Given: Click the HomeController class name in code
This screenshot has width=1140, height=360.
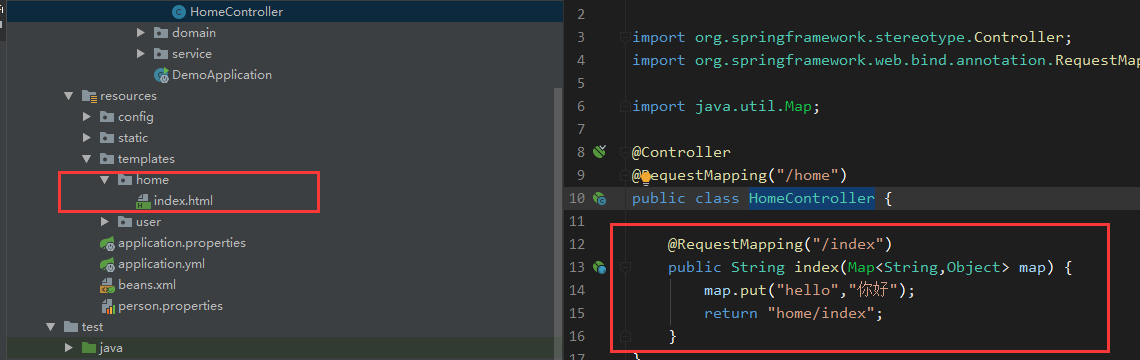Looking at the screenshot, I should pos(811,199).
